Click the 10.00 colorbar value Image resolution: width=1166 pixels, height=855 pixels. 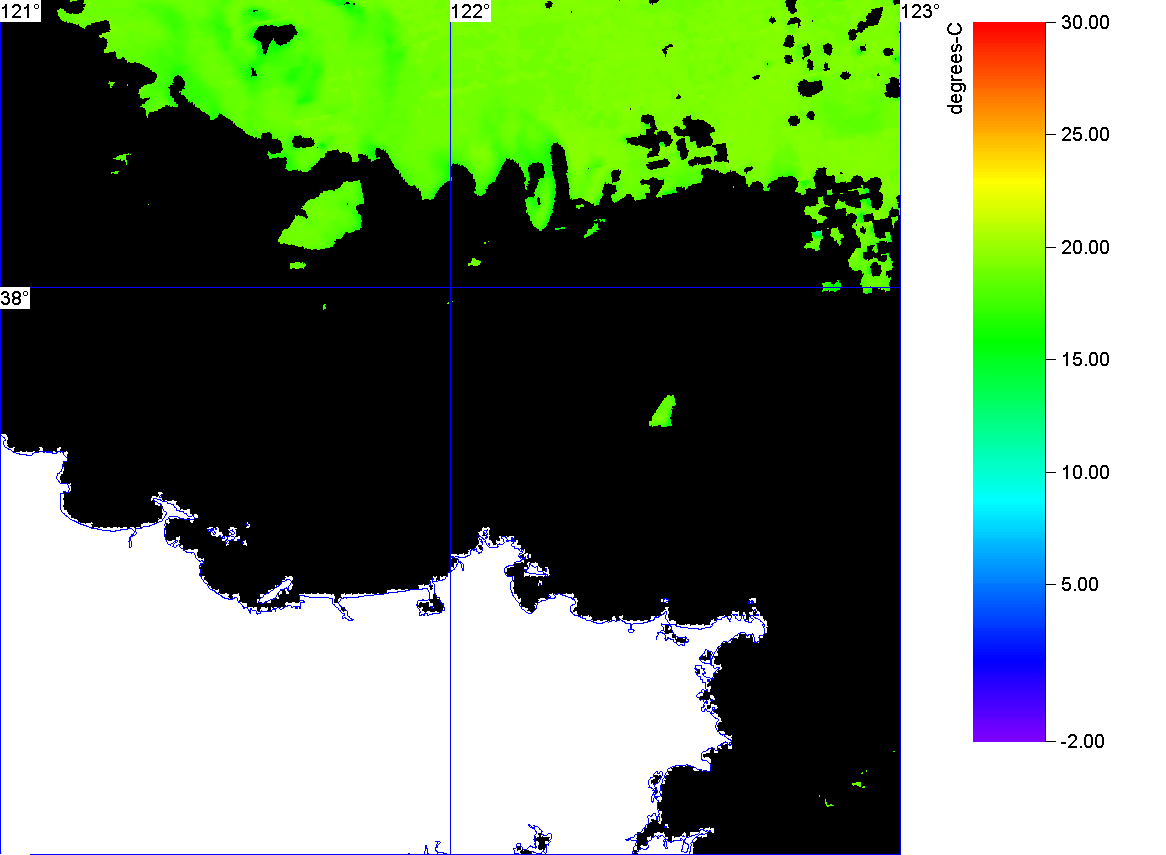click(1085, 472)
